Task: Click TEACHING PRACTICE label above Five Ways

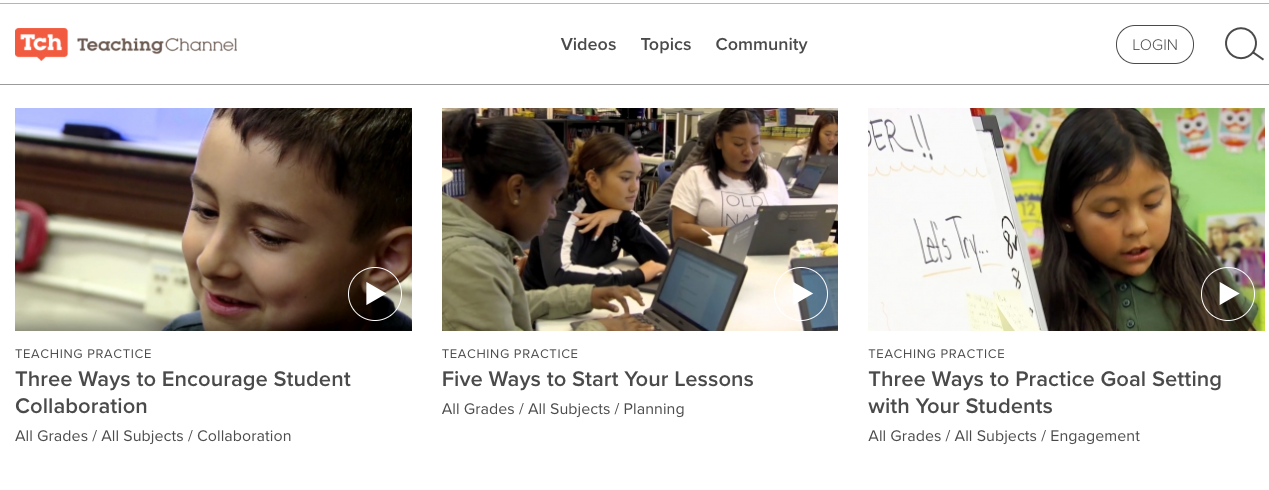Action: click(x=510, y=354)
